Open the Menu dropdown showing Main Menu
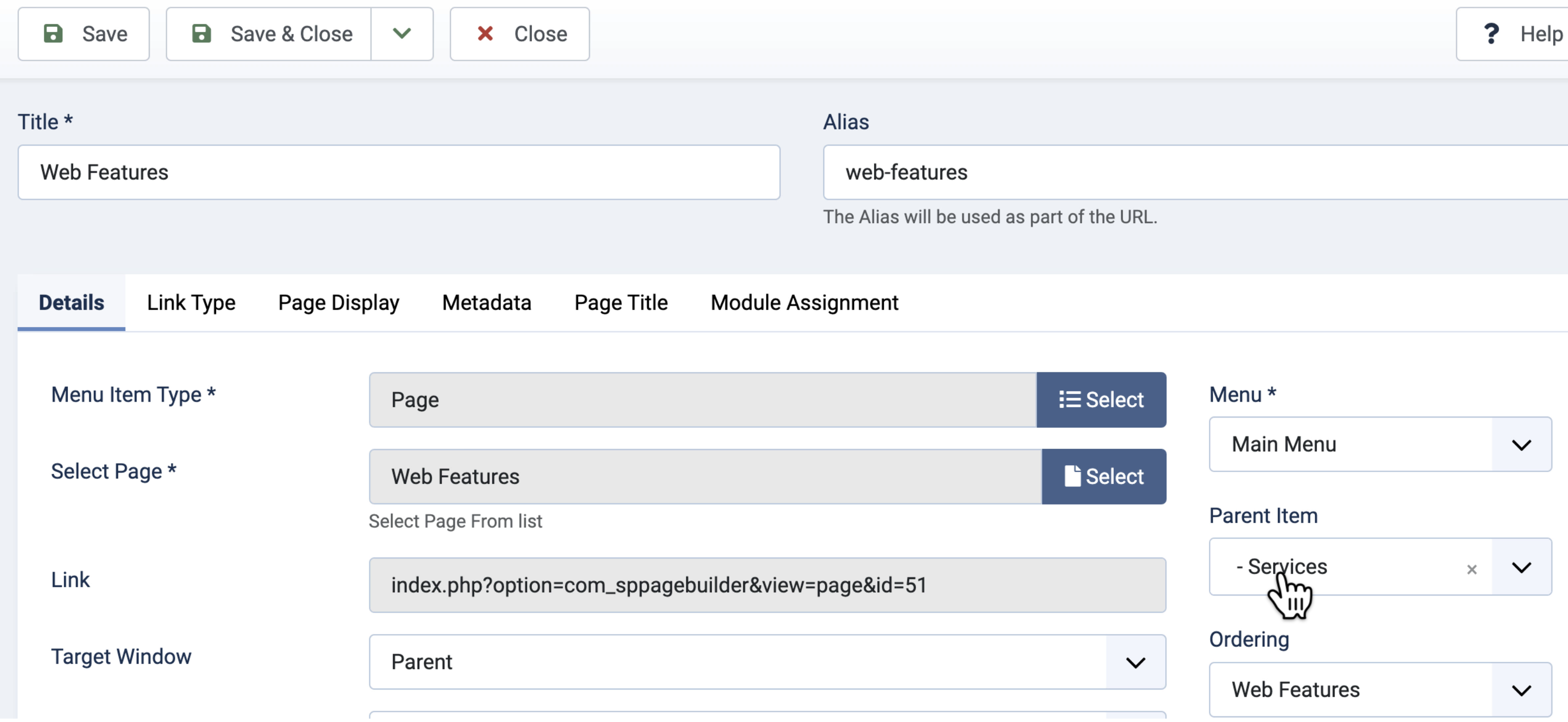Image resolution: width=1568 pixels, height=722 pixels. 1380,444
